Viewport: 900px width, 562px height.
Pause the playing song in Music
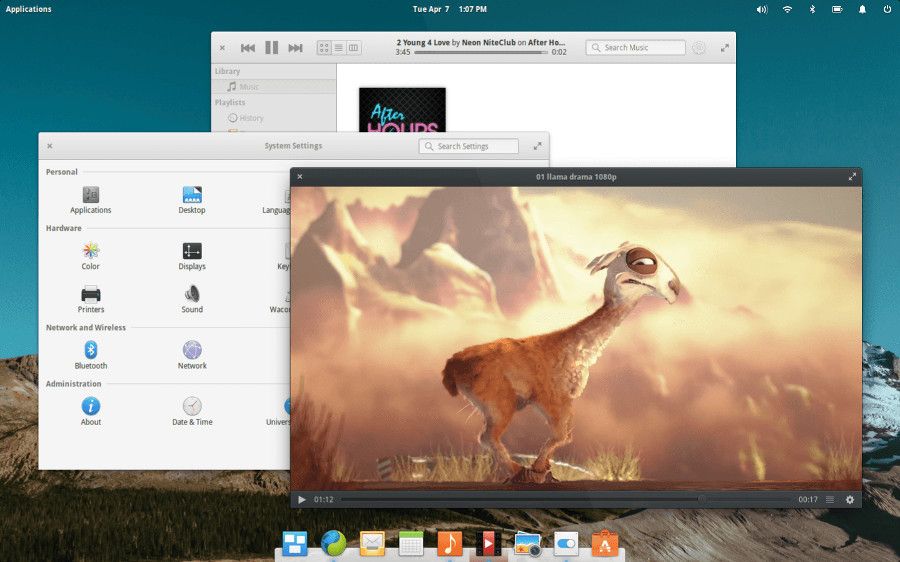coord(271,48)
